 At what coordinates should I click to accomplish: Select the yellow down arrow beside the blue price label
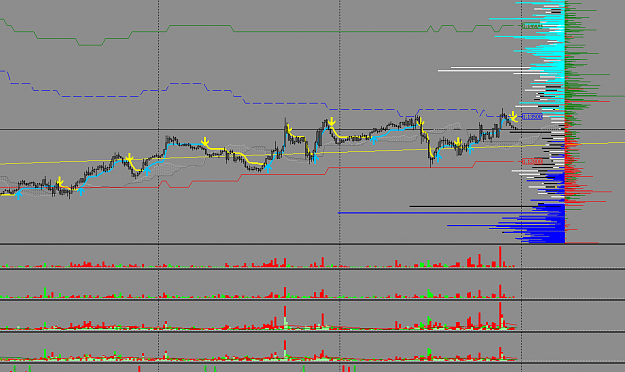coord(513,117)
